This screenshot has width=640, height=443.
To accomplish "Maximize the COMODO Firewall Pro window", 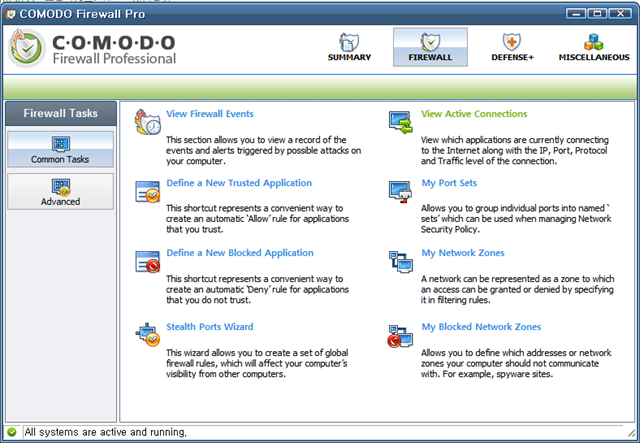I will coord(597,13).
